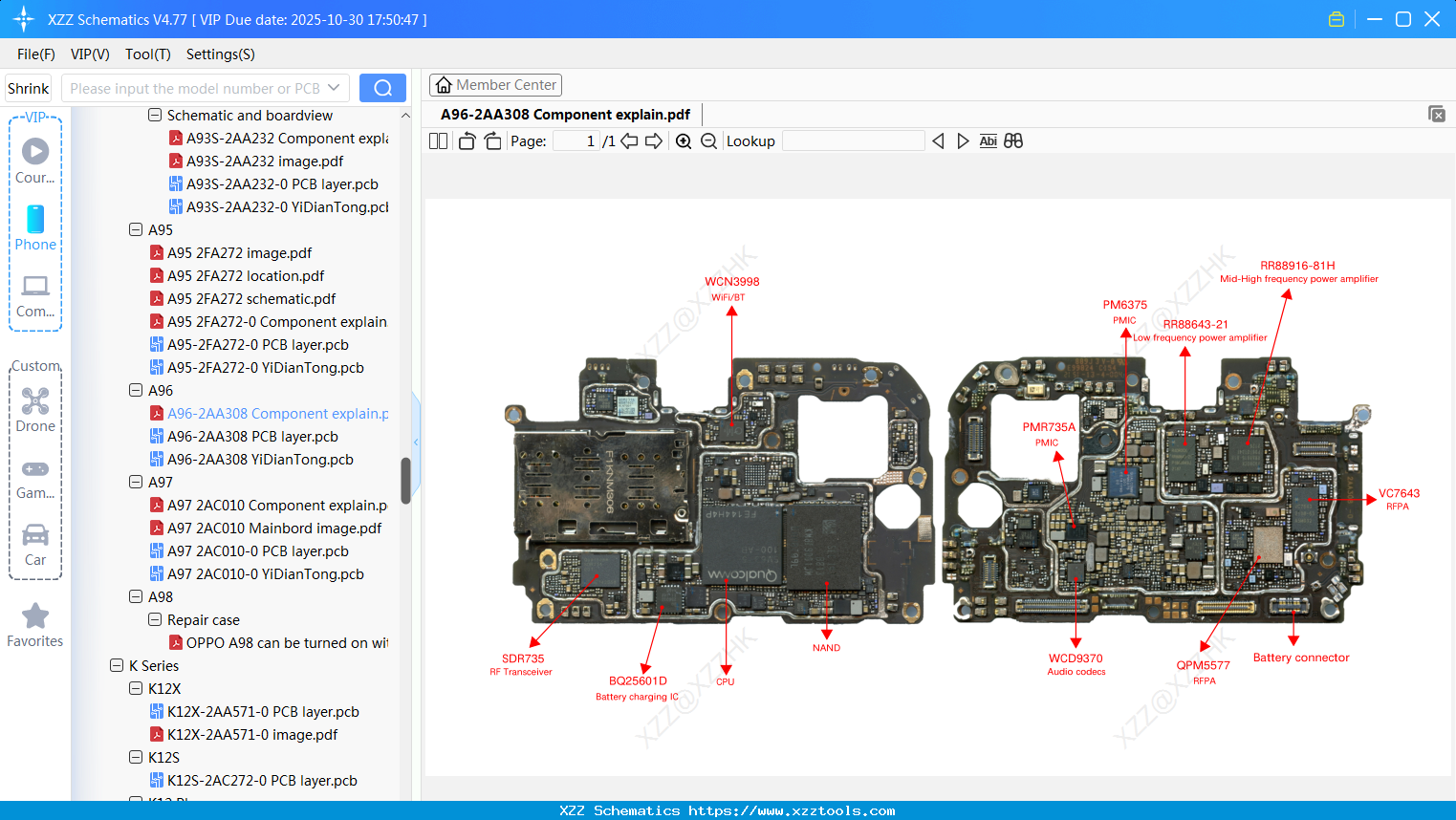Collapse the A96 tree node
This screenshot has width=1456, height=820.
(x=136, y=390)
